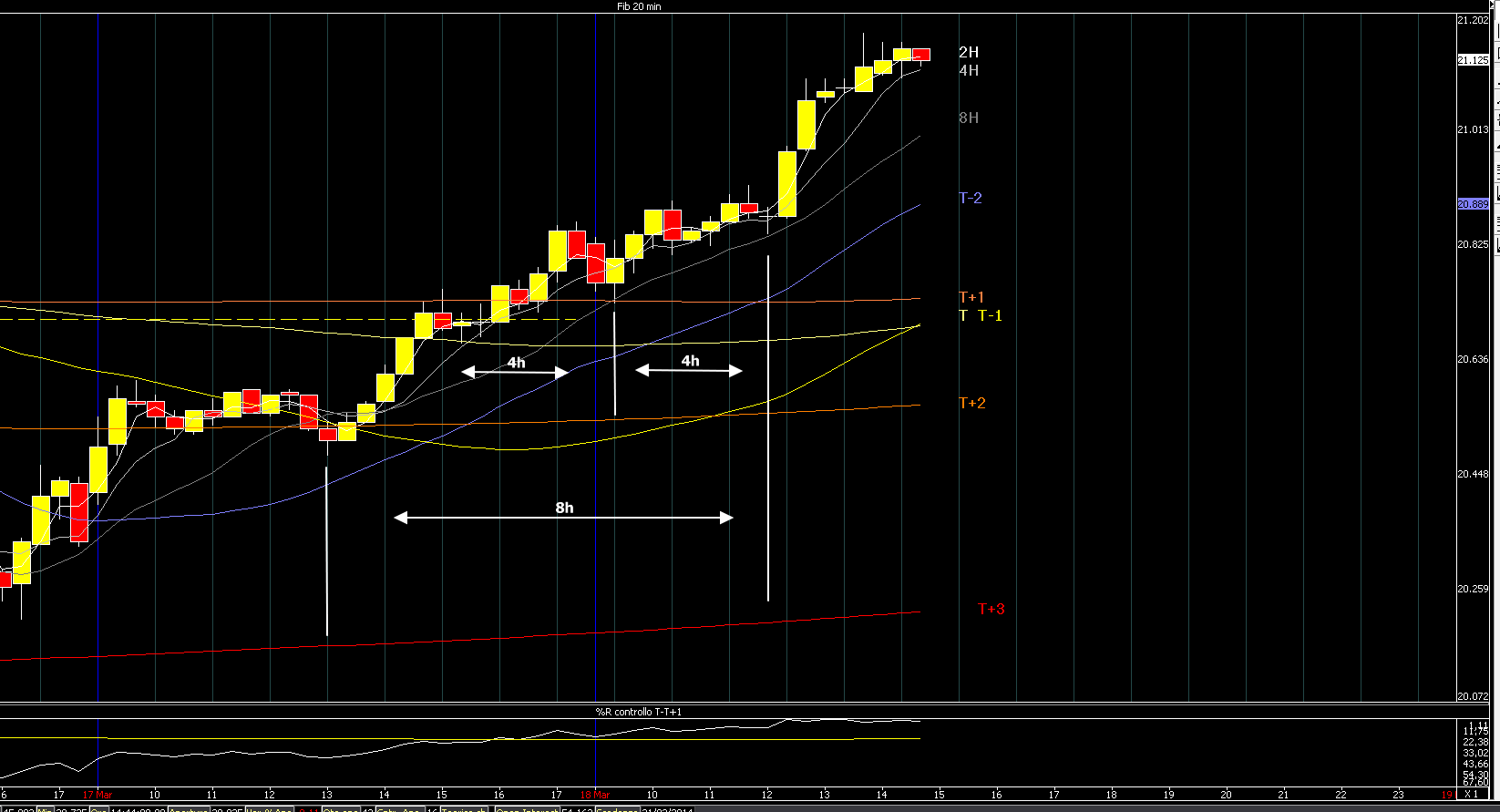The image size is (1500, 812).
Task: Select the 2H moving average label
Action: point(969,52)
